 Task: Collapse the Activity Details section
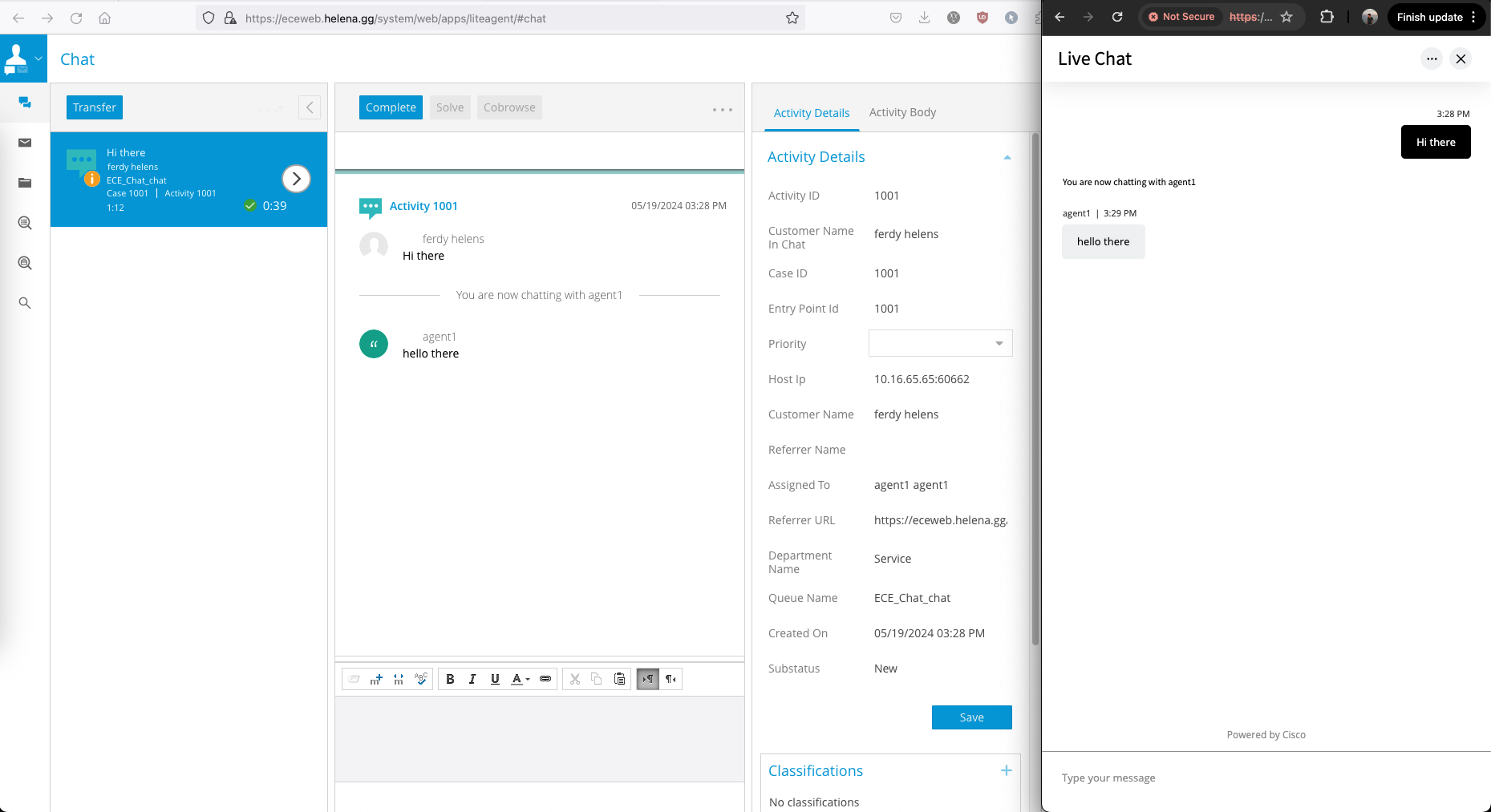click(x=1007, y=158)
